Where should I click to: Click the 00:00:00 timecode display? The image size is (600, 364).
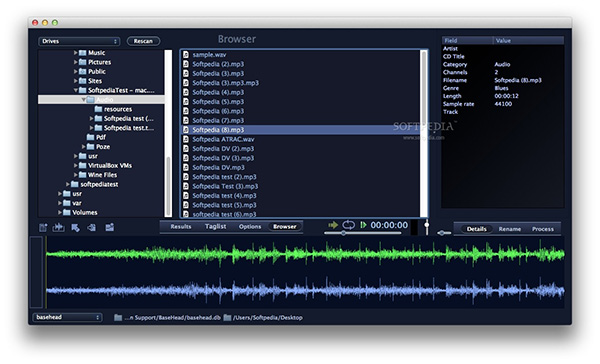(x=389, y=225)
